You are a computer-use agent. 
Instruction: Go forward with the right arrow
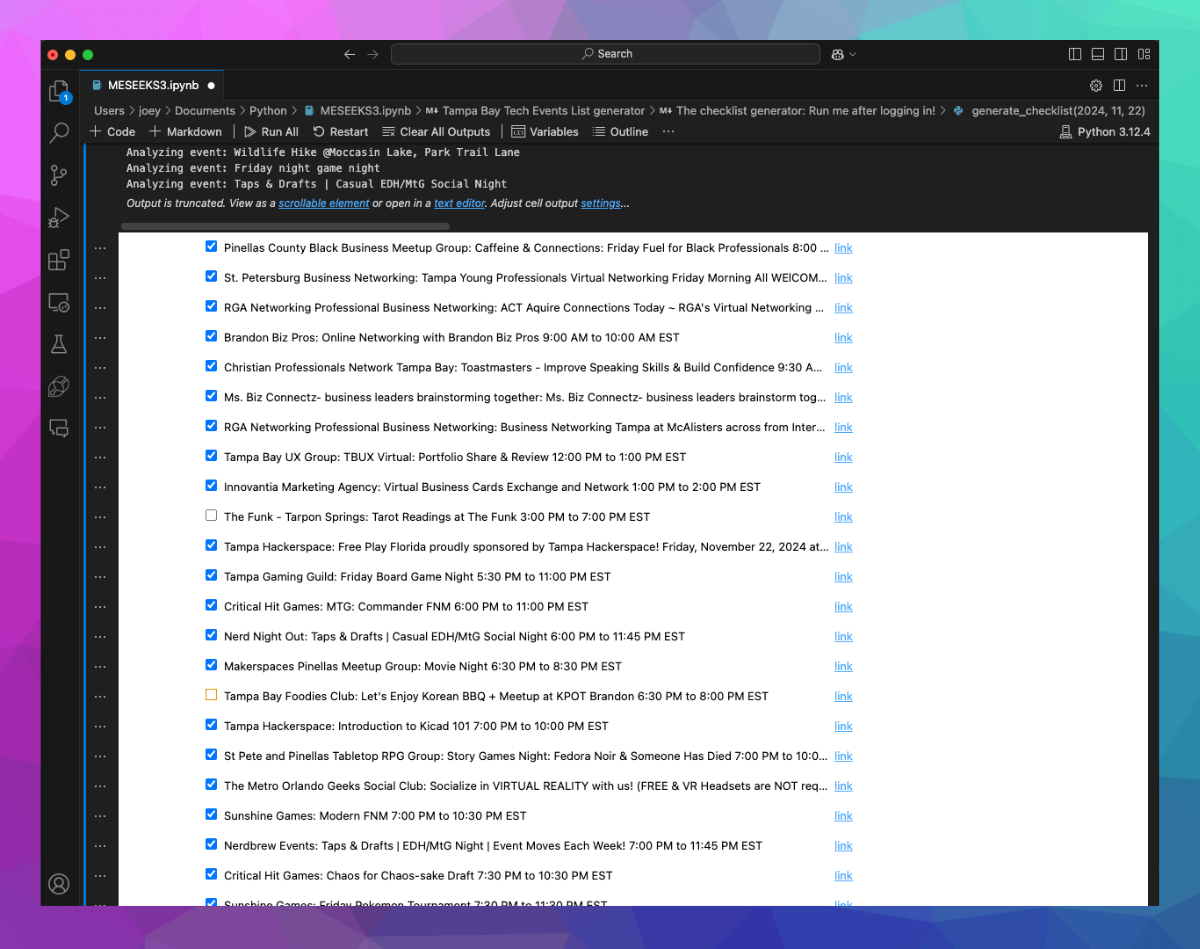coord(373,54)
